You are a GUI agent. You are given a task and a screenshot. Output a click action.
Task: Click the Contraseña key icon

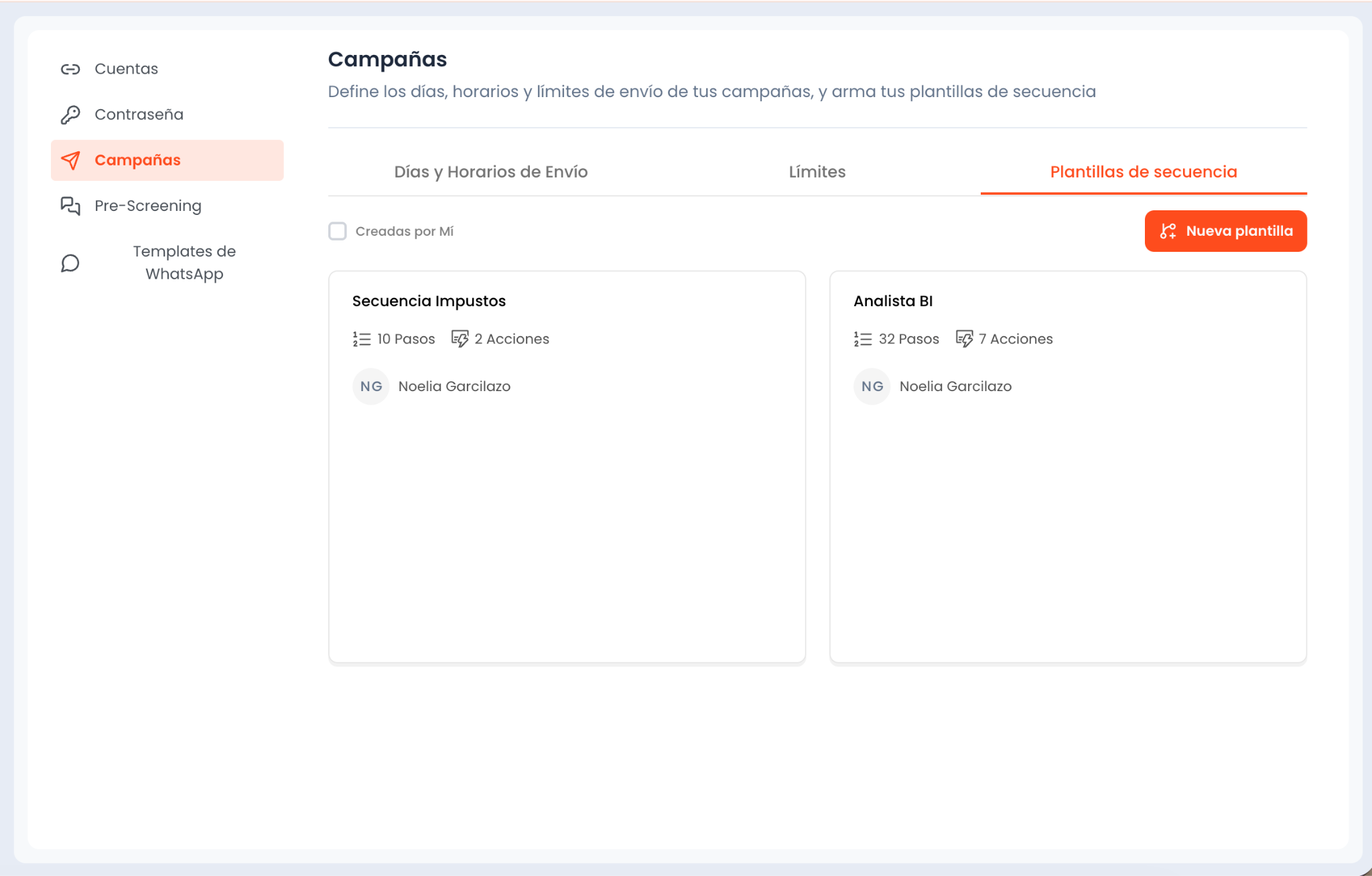coord(70,115)
